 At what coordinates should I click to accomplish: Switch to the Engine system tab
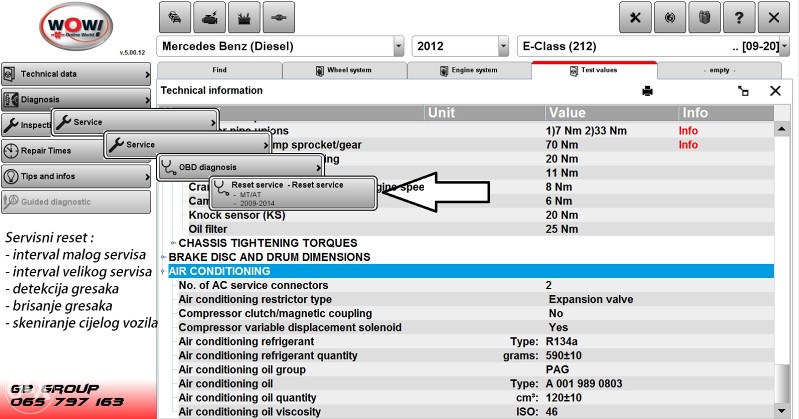[x=469, y=70]
